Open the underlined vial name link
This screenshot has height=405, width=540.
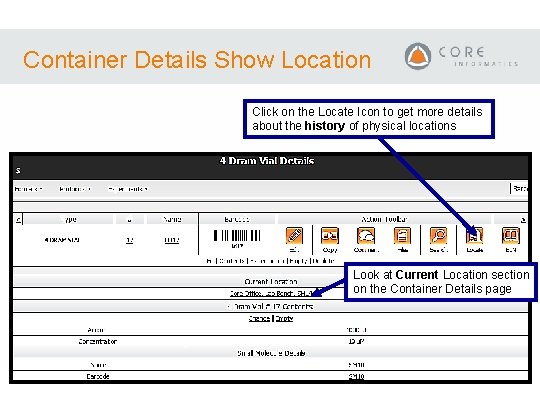172,240
